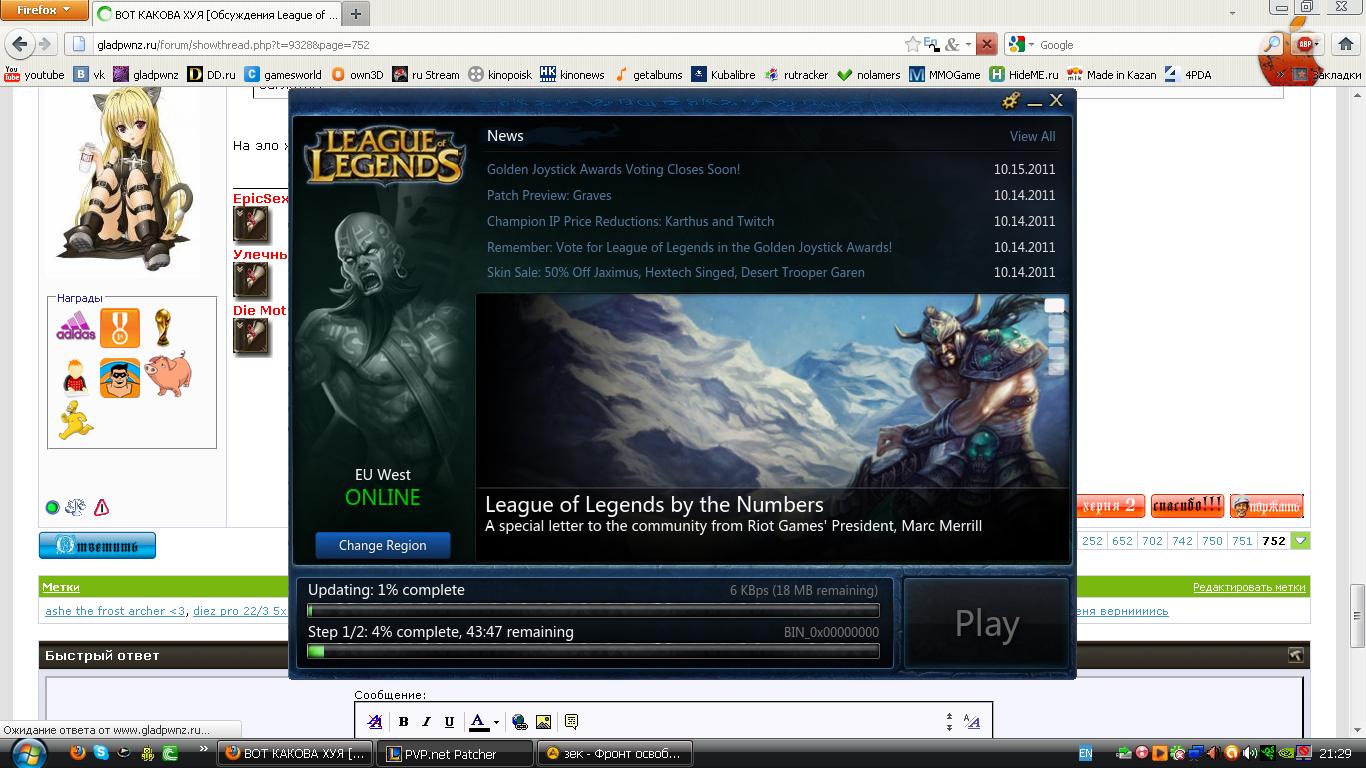Click the Change Region button
Image resolution: width=1366 pixels, height=768 pixels.
[x=383, y=546]
